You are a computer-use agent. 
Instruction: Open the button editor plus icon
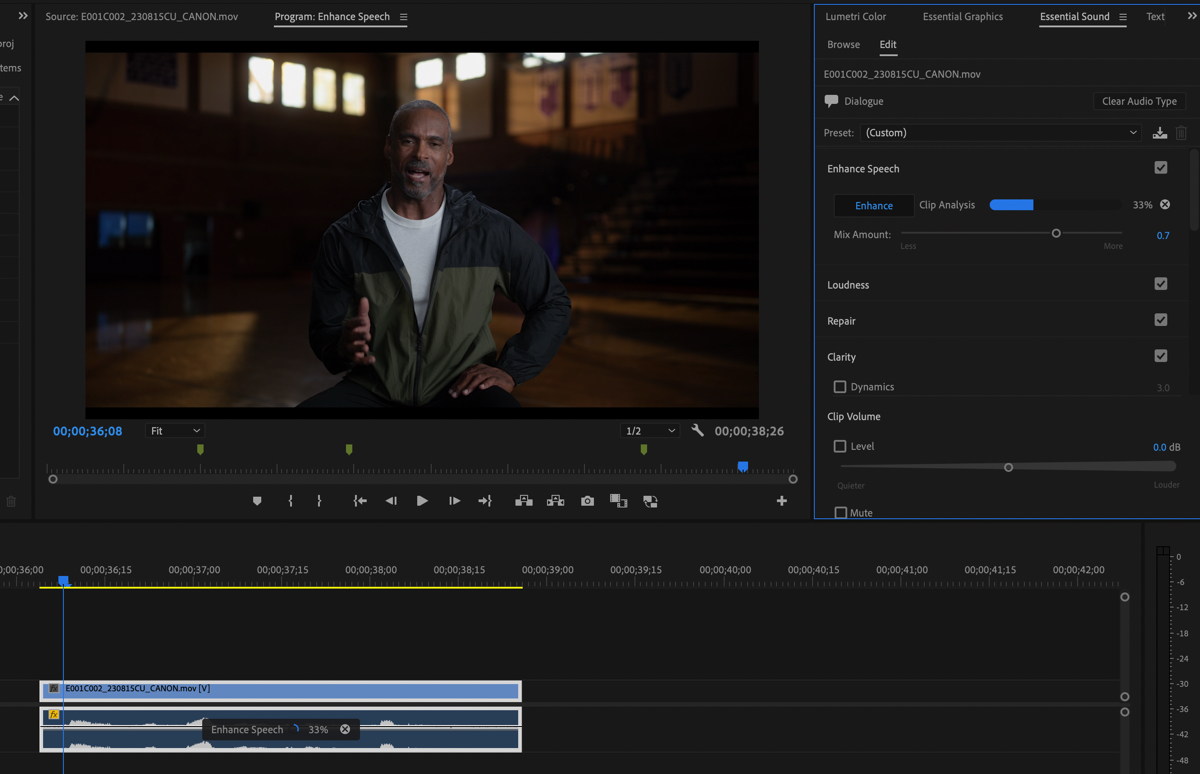(781, 501)
